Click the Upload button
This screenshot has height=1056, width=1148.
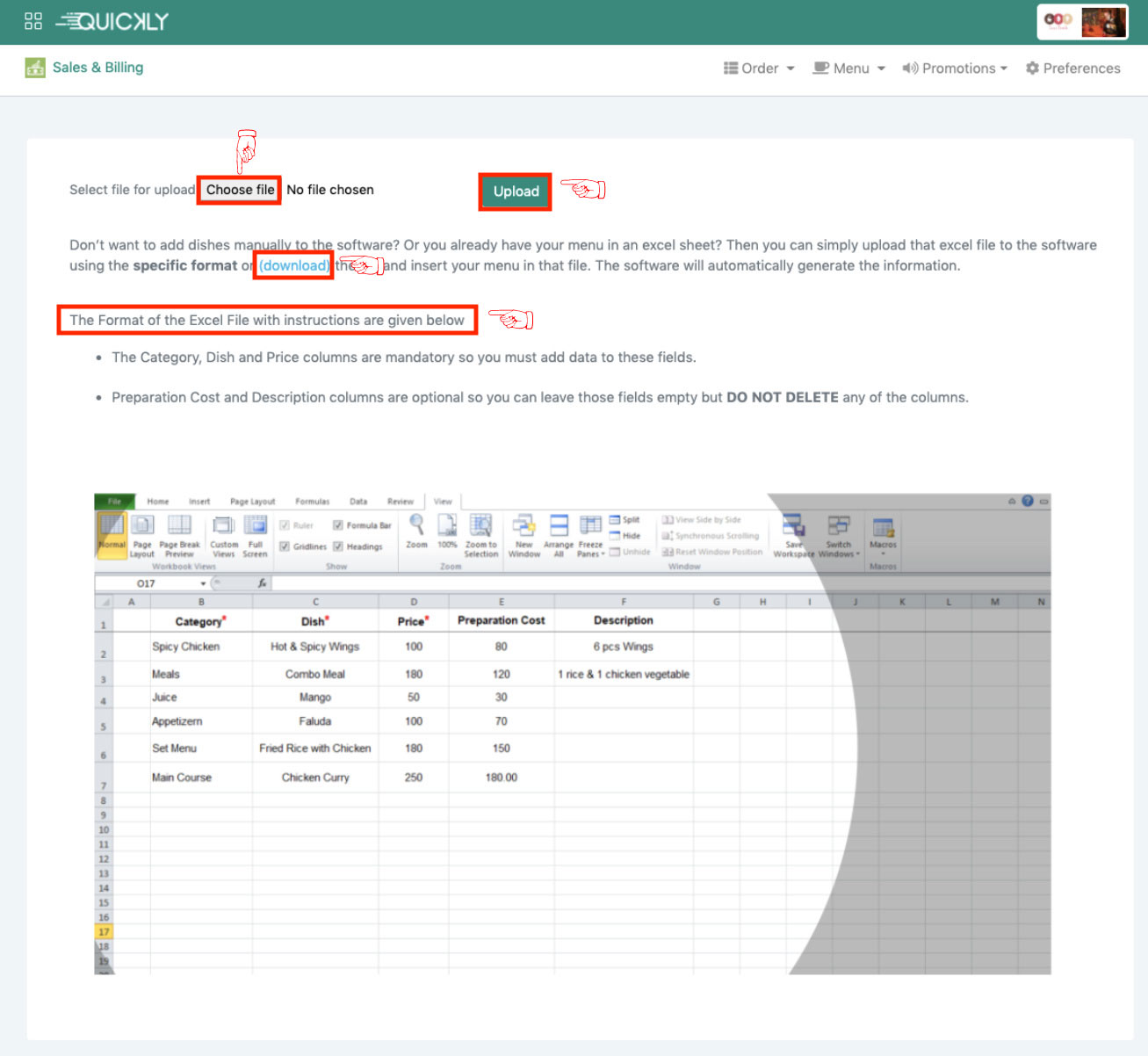pyautogui.click(x=515, y=192)
